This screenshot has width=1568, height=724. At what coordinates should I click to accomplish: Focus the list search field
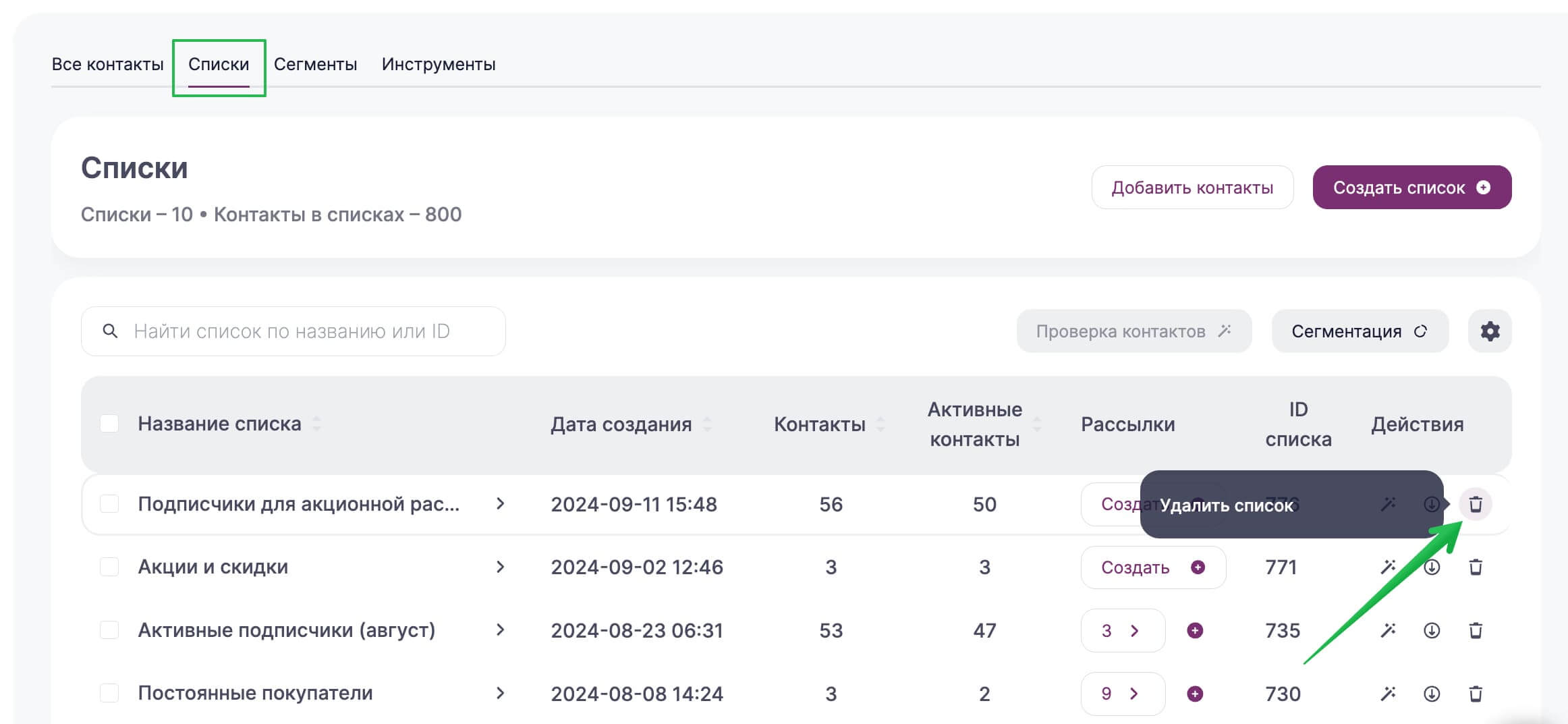[x=293, y=331]
